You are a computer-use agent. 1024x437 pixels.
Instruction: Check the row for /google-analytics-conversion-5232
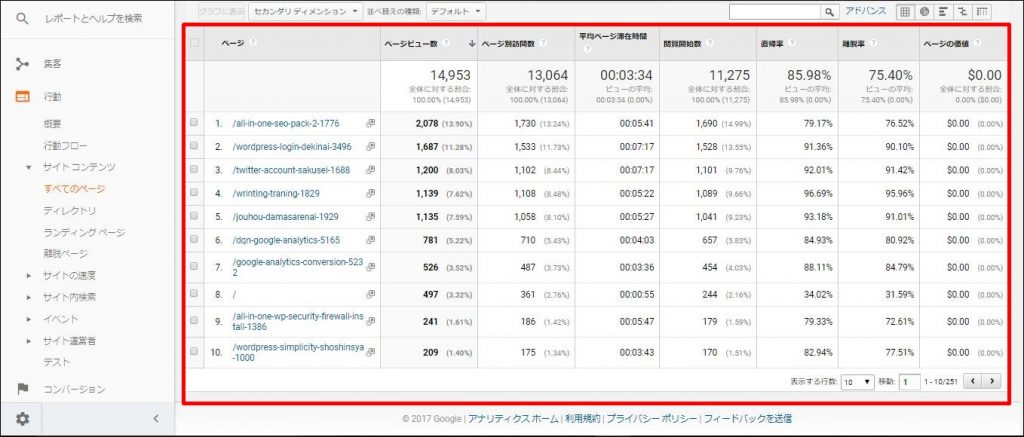click(x=193, y=267)
